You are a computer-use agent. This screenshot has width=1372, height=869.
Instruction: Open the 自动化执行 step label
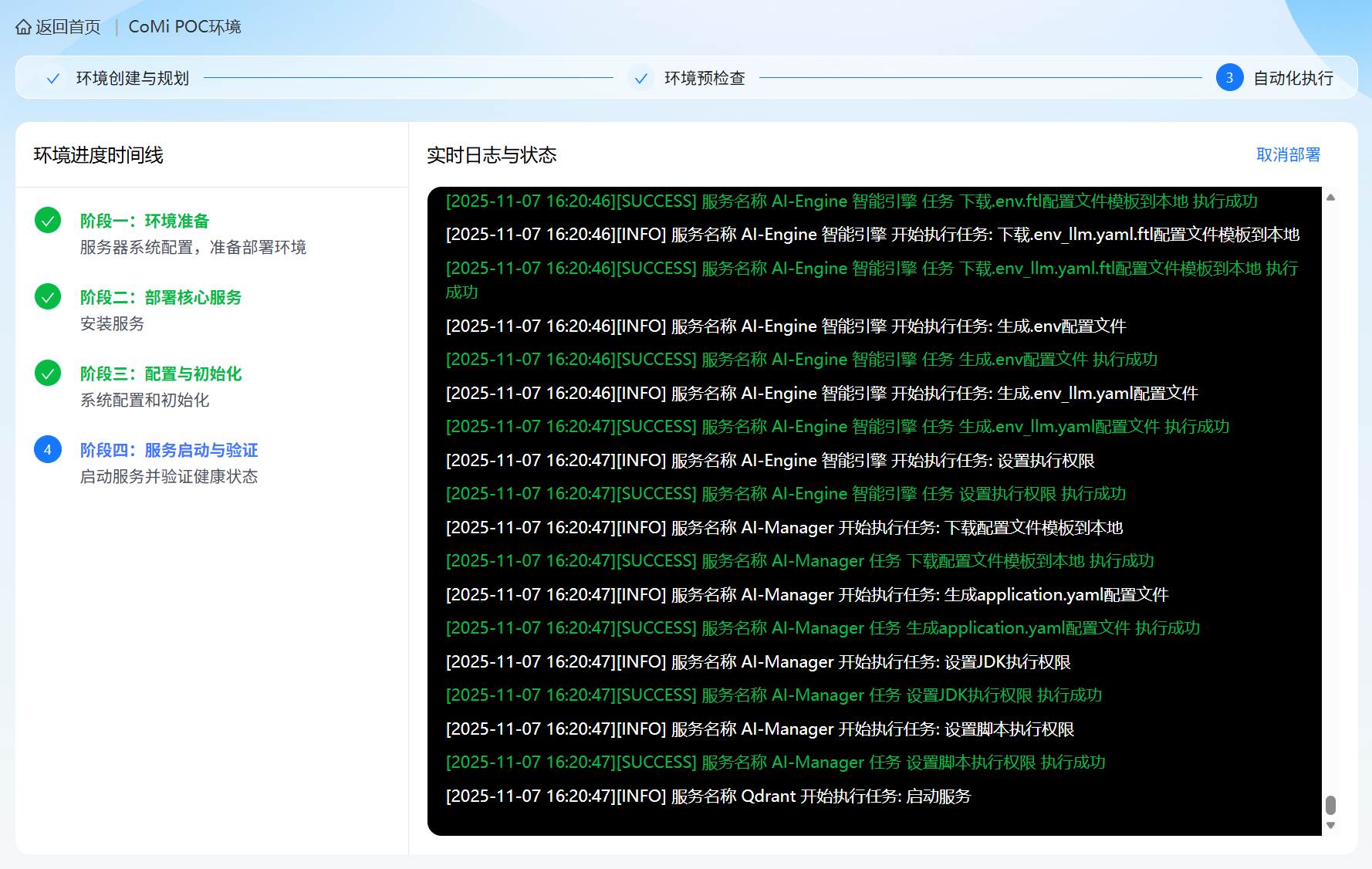click(1293, 79)
